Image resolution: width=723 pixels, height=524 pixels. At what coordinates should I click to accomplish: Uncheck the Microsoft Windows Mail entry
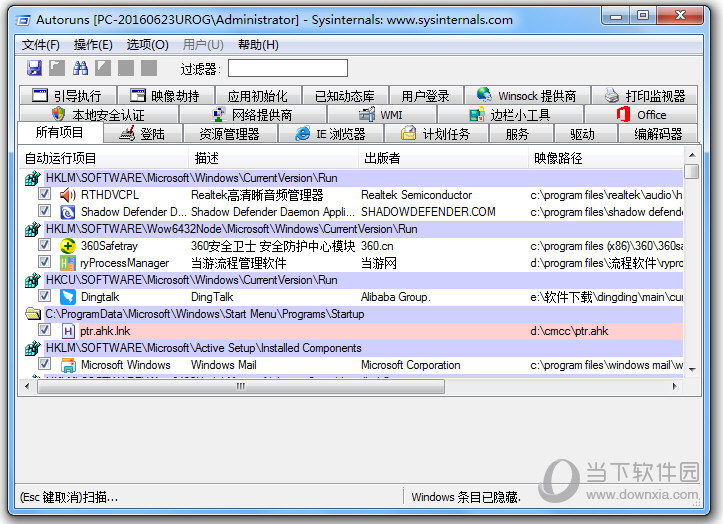(44, 364)
